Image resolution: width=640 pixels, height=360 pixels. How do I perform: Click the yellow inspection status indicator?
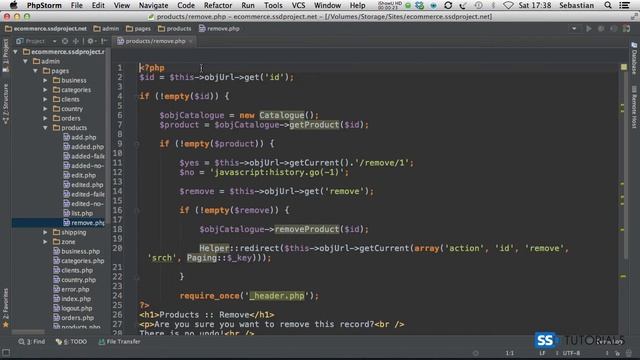point(624,67)
